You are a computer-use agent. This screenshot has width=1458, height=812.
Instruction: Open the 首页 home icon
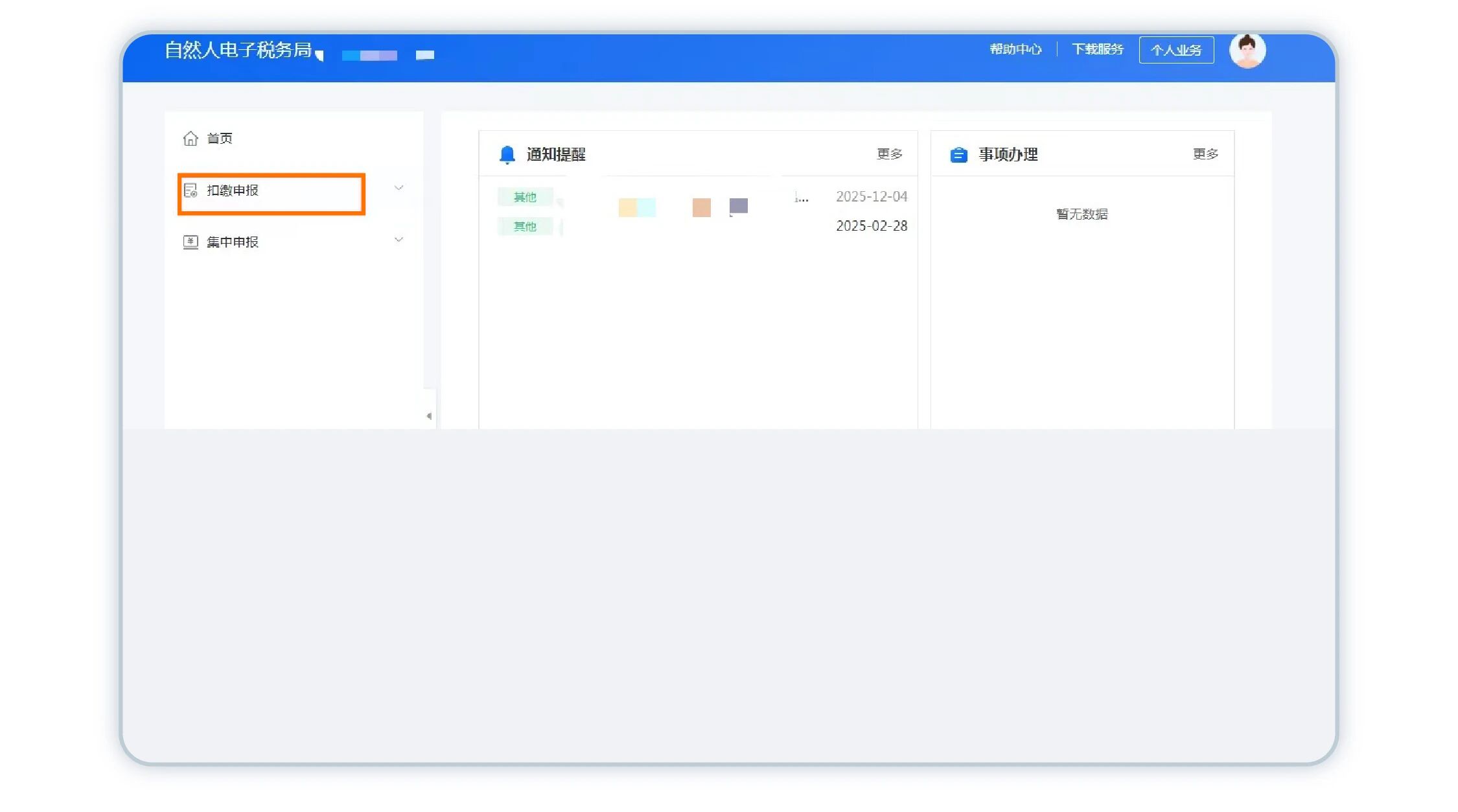coord(190,139)
